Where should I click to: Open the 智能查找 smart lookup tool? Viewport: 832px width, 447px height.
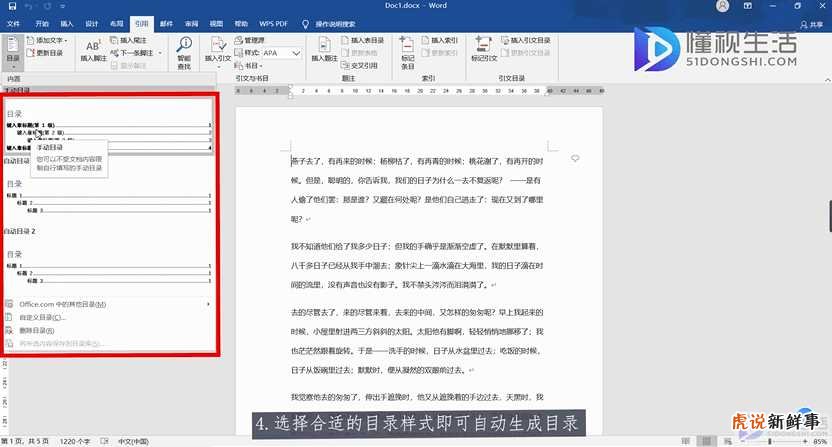[184, 53]
